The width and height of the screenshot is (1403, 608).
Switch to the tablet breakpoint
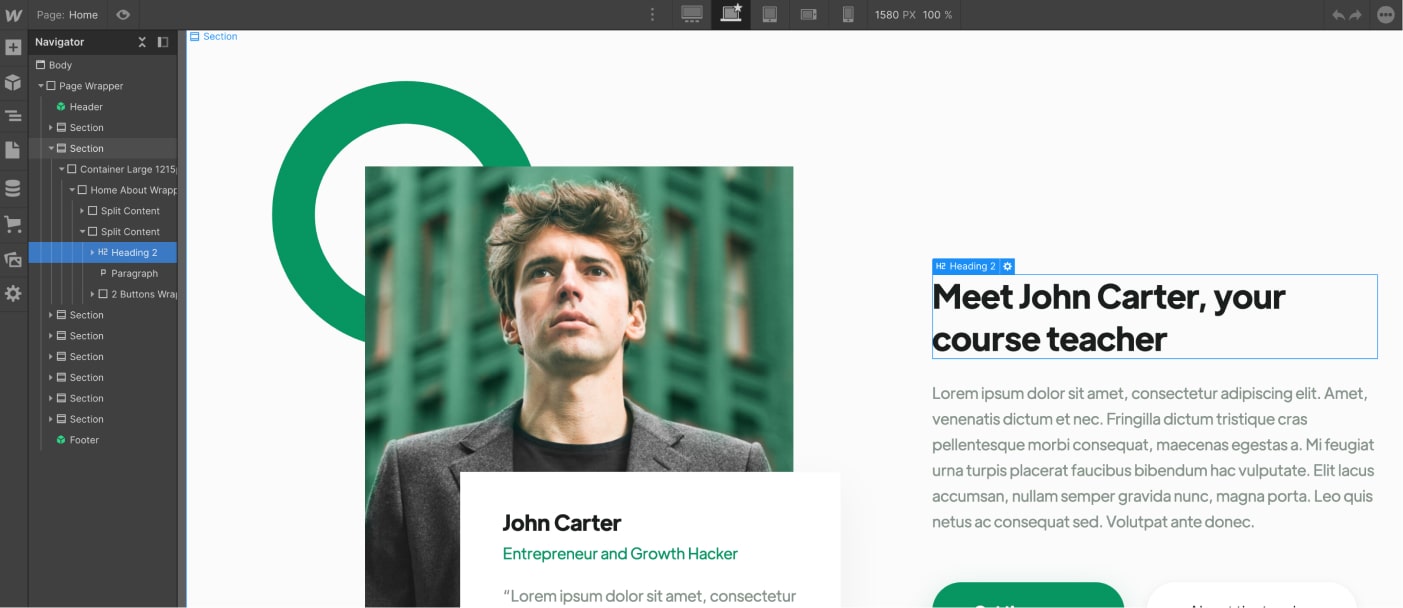[x=769, y=15]
